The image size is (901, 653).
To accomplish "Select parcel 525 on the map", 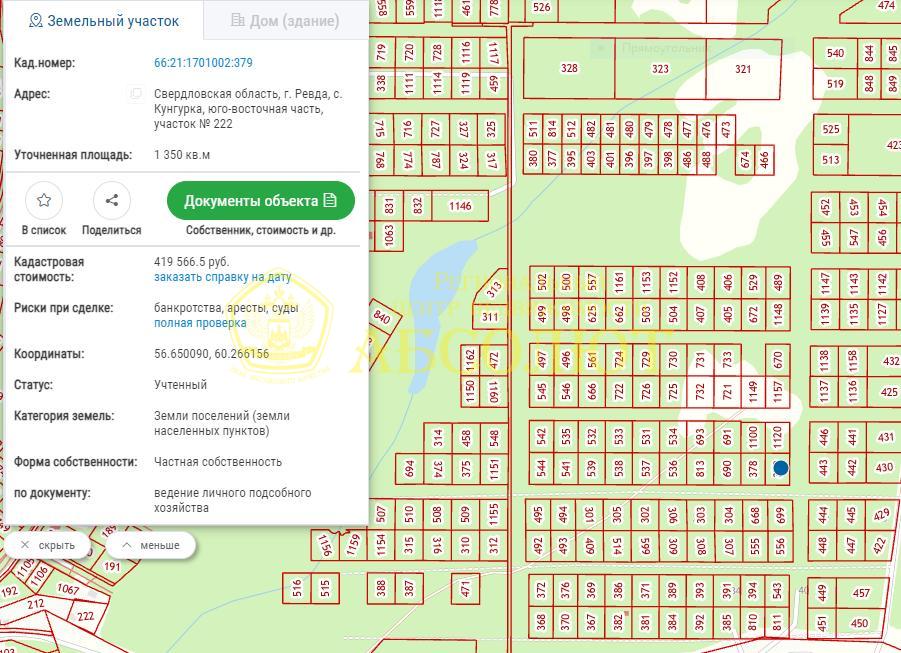I will [831, 129].
